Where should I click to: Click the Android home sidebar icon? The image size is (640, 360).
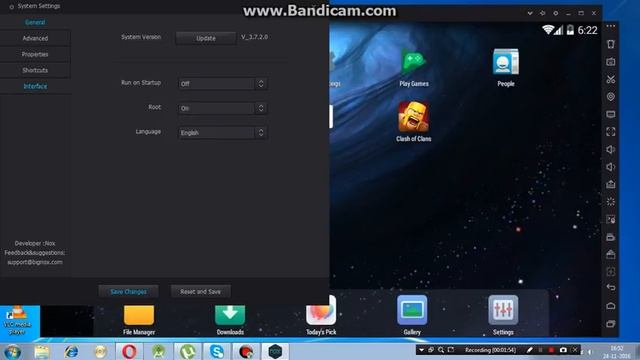point(611,306)
